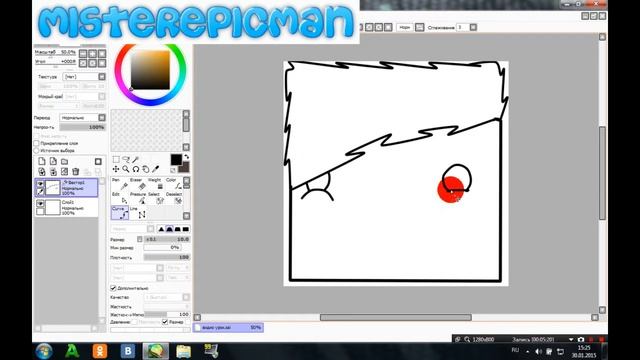The image size is (640, 360).
Task: Adjust the Непрозрачность 100% slider
Action: coord(82,127)
